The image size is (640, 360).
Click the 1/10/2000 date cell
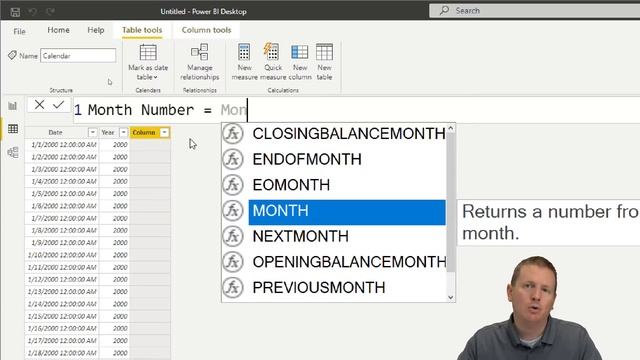point(62,255)
